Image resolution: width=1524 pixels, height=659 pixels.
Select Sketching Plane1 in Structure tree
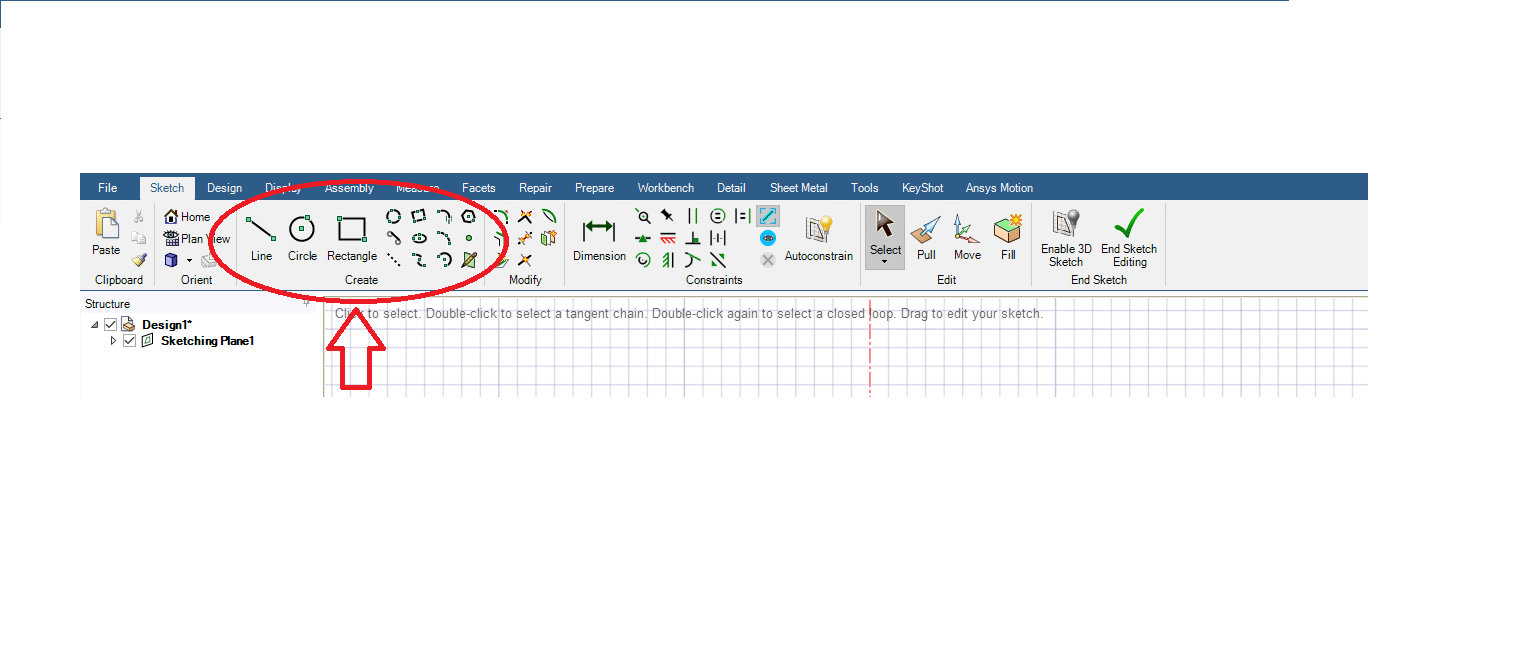pyautogui.click(x=207, y=341)
